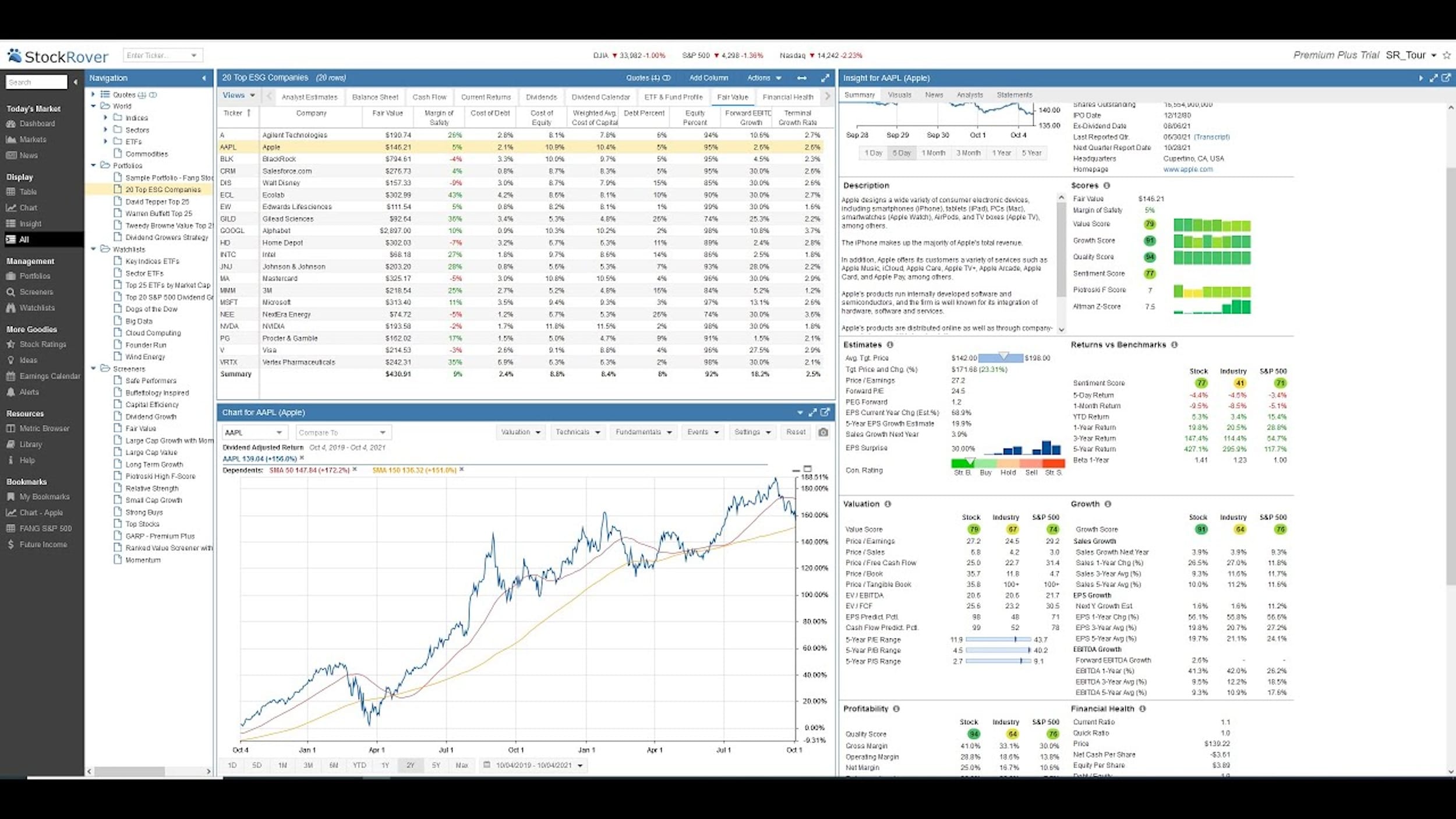Visit the www.apple.com homepage link
Image resolution: width=1456 pixels, height=819 pixels.
click(1189, 169)
